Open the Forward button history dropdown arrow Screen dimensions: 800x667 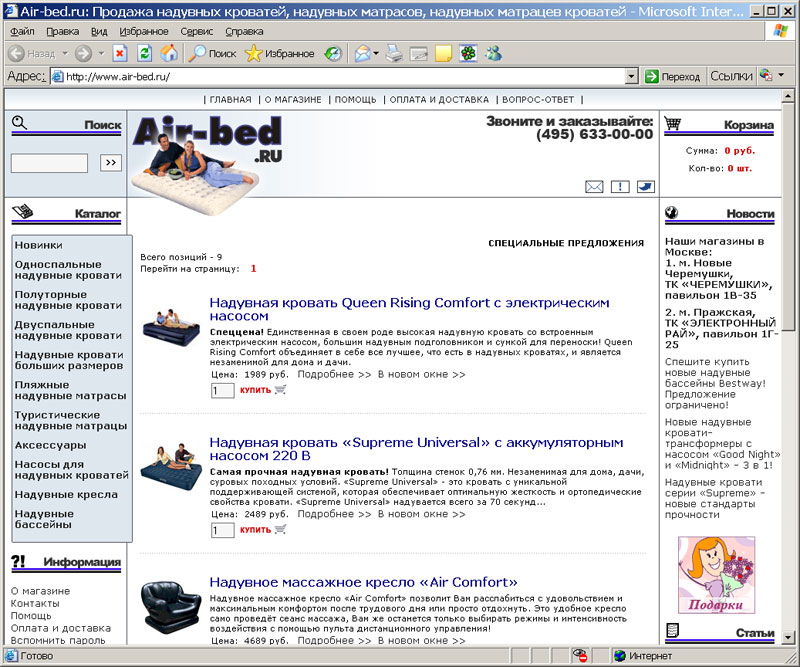click(x=101, y=53)
